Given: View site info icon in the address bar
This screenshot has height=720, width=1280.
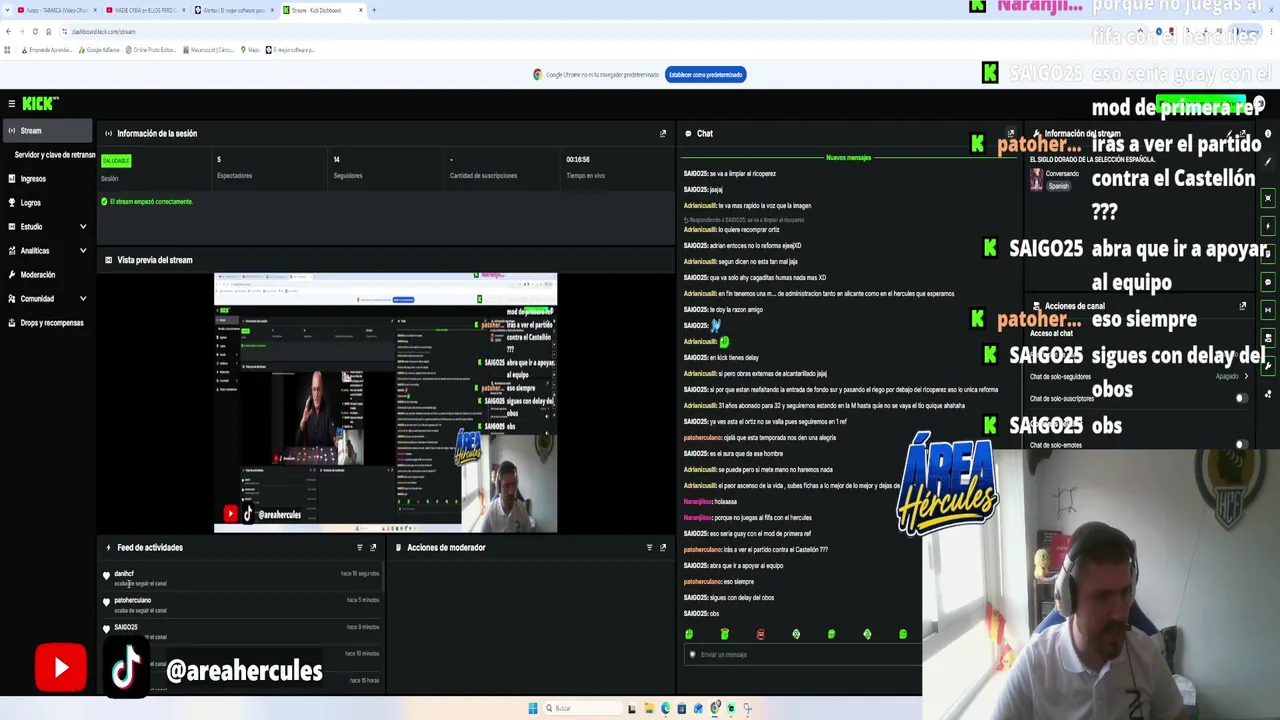Looking at the screenshot, I should pos(64,31).
